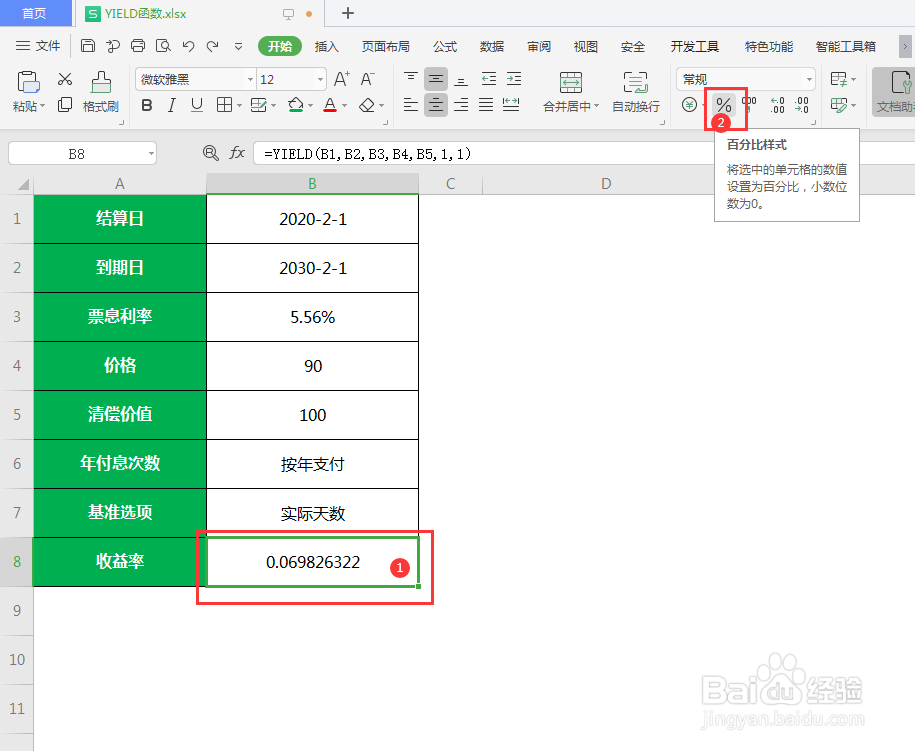Image resolution: width=915 pixels, height=751 pixels.
Task: Redo the last undone action
Action: (212, 46)
